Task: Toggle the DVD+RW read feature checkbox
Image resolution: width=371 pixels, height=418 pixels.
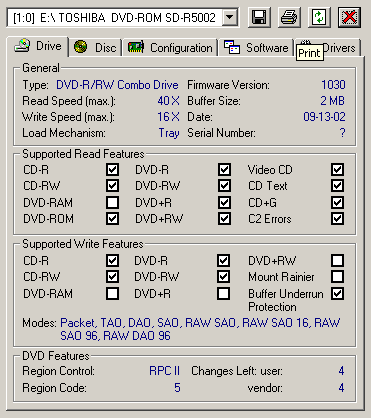Action: point(224,219)
